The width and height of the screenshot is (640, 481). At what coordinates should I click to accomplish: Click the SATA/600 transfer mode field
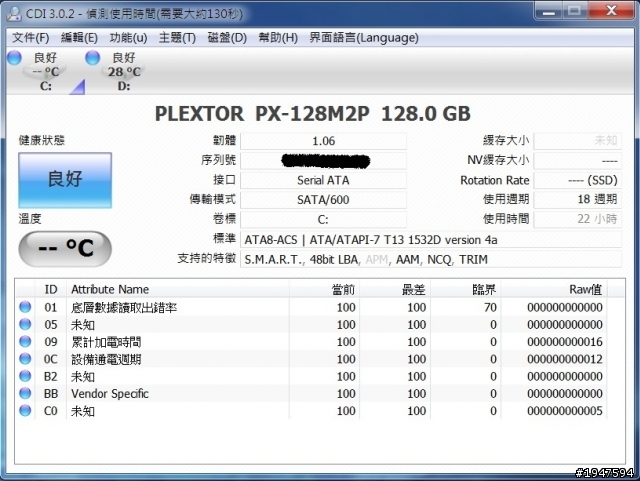[324, 200]
